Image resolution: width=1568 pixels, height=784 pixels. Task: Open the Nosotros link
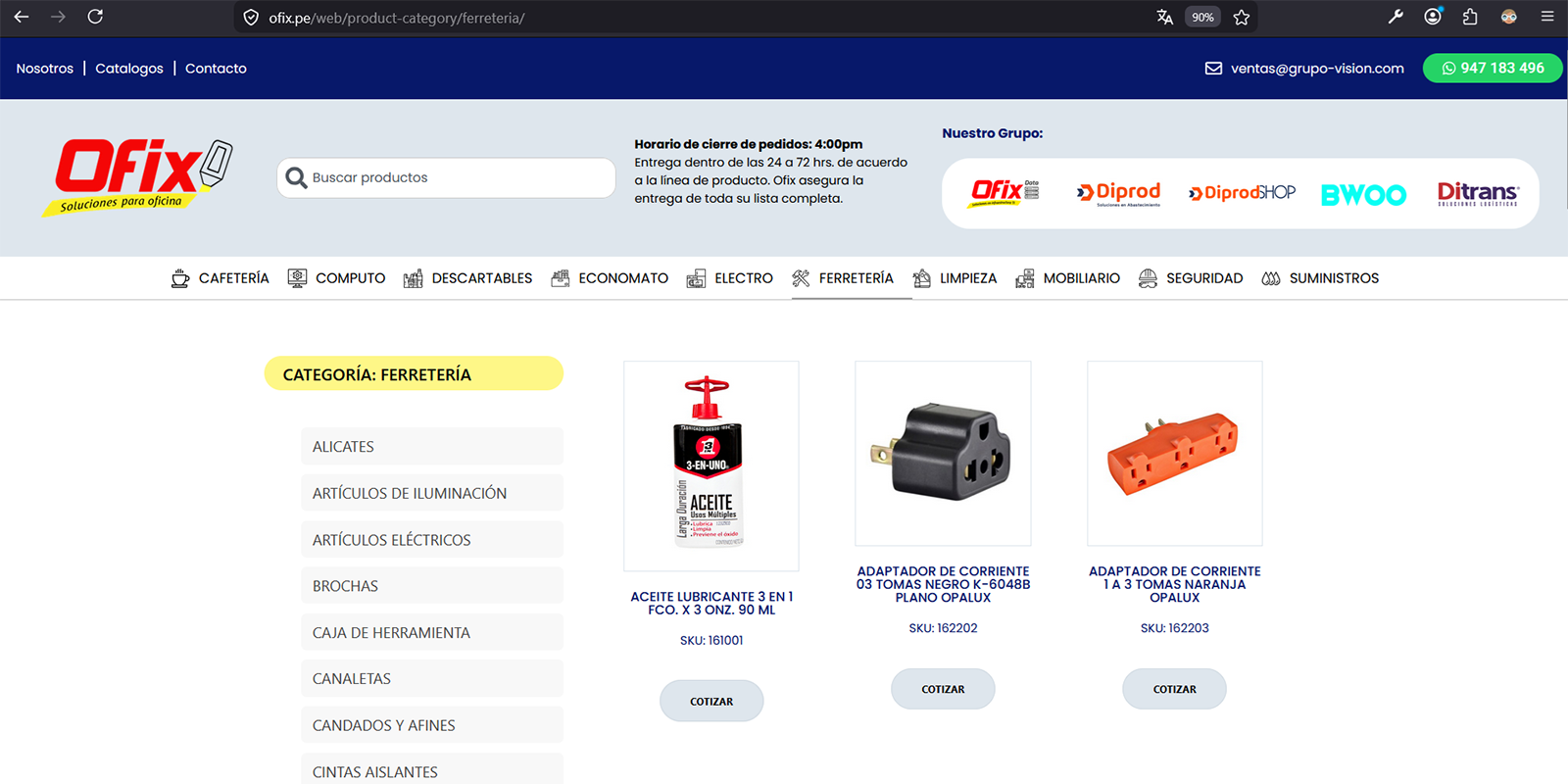[x=45, y=69]
